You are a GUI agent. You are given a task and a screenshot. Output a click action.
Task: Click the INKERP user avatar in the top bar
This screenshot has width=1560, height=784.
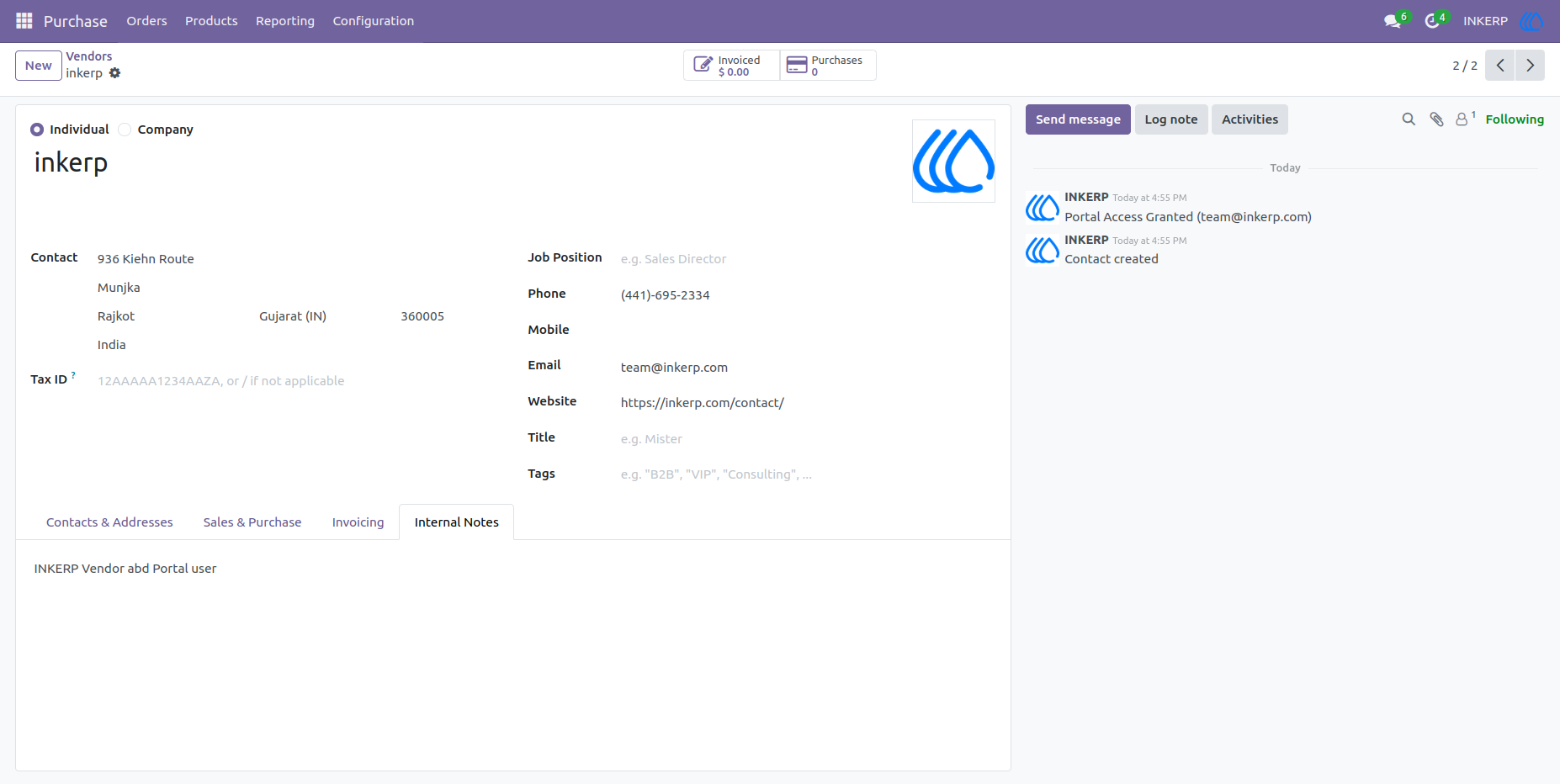click(x=1531, y=21)
